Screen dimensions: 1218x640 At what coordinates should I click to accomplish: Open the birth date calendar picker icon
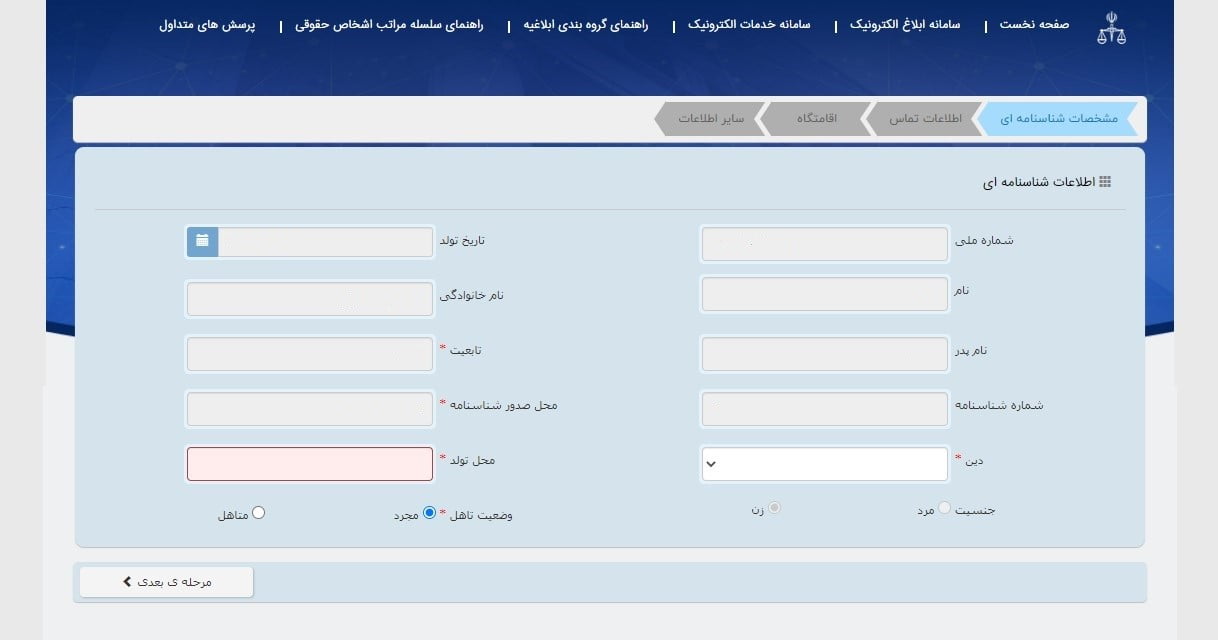click(x=203, y=240)
